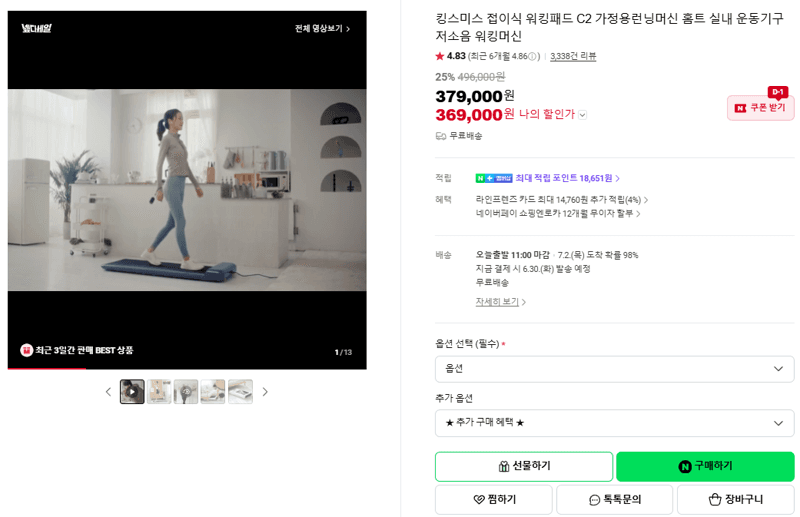Click the green 구매하기 buy button
Screen dimensions: 800x517
[x=705, y=466]
